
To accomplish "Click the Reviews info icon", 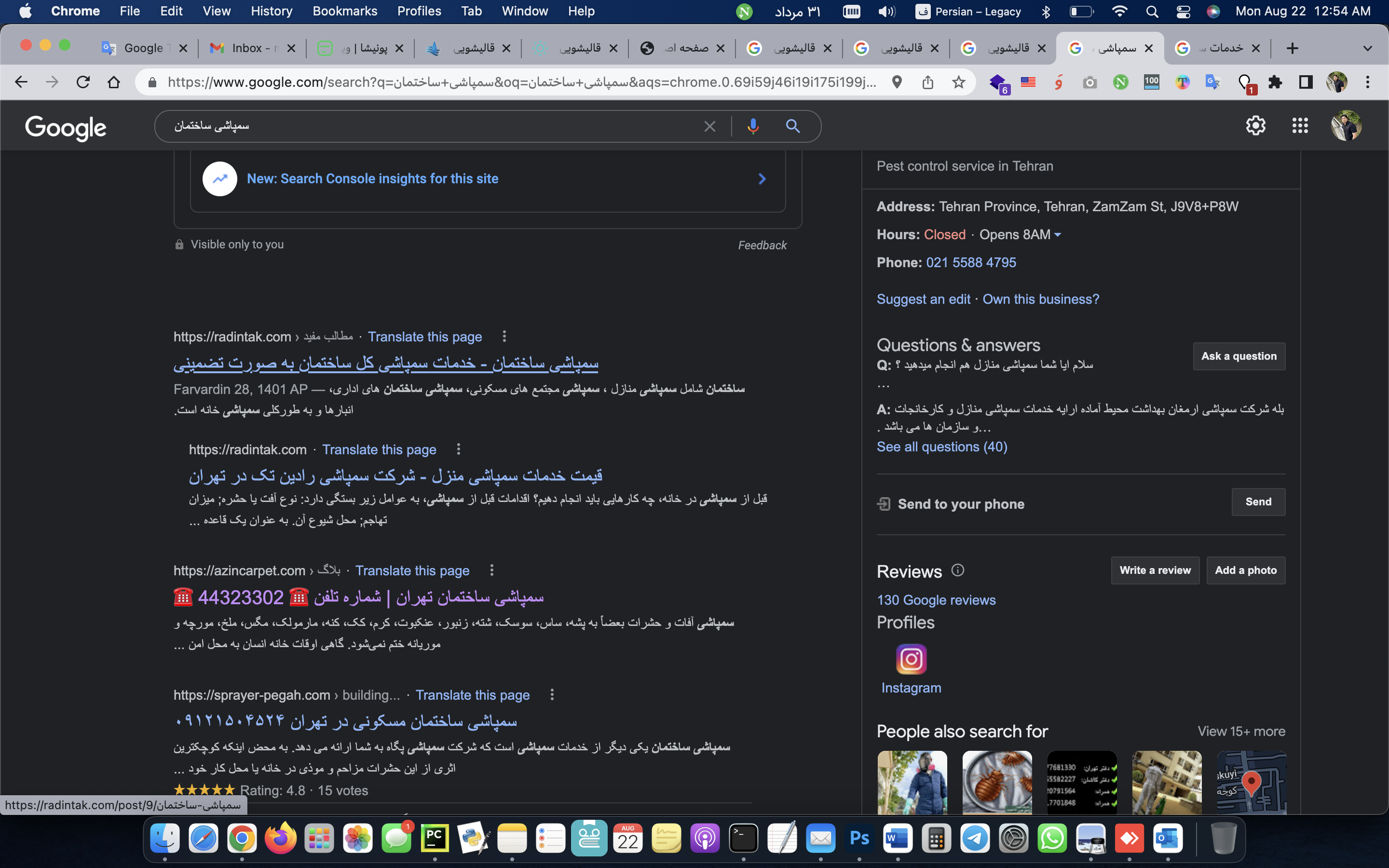I will tap(958, 570).
